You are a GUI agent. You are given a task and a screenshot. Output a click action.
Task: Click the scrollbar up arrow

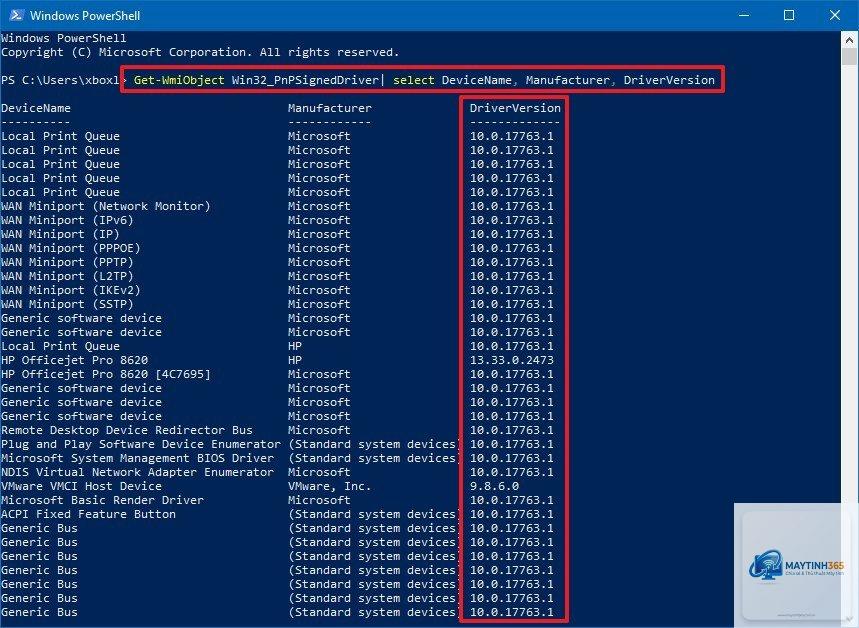(849, 39)
